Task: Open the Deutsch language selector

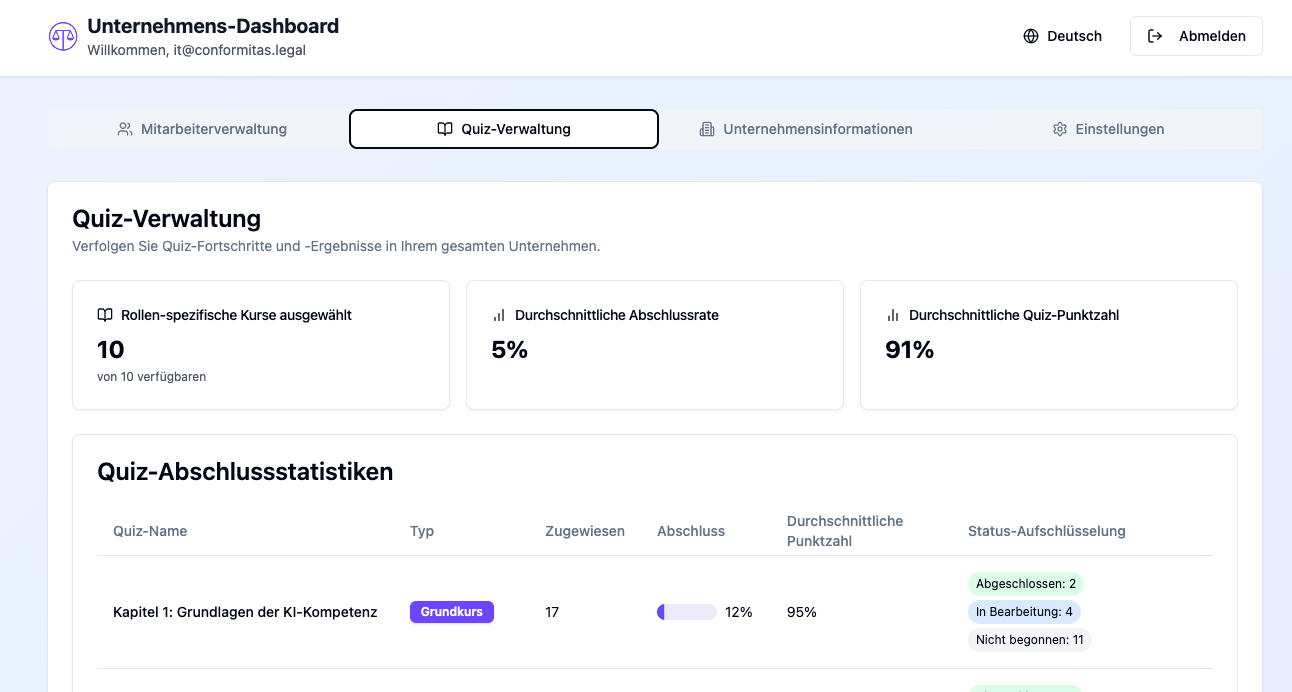Action: [x=1063, y=36]
